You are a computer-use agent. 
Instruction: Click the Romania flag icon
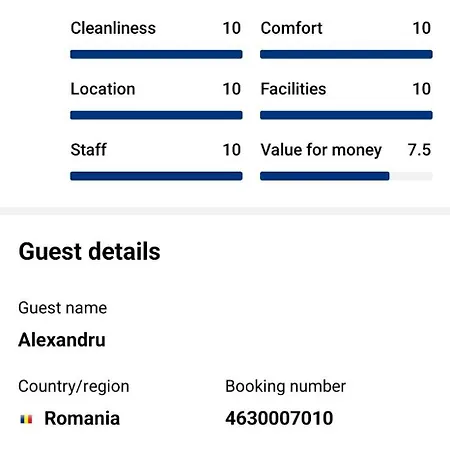tap(26, 419)
